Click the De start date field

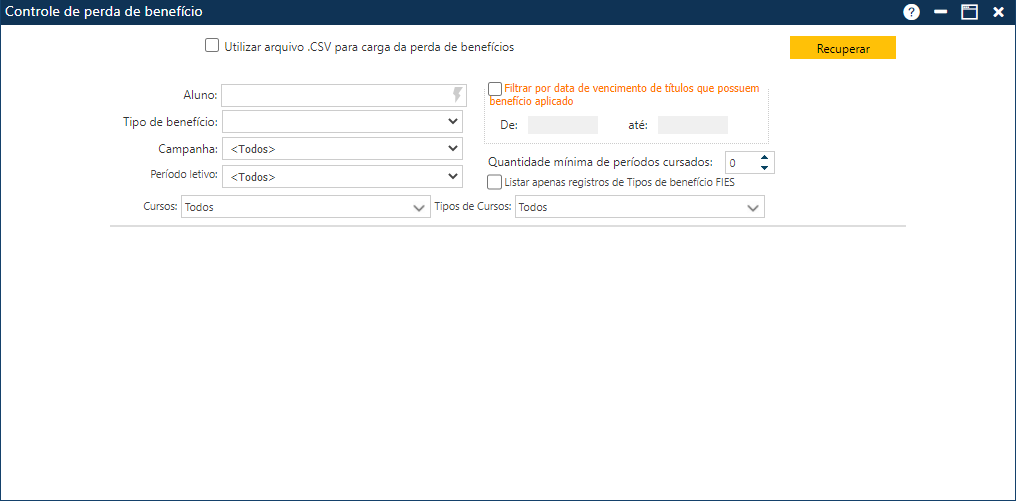coord(562,125)
